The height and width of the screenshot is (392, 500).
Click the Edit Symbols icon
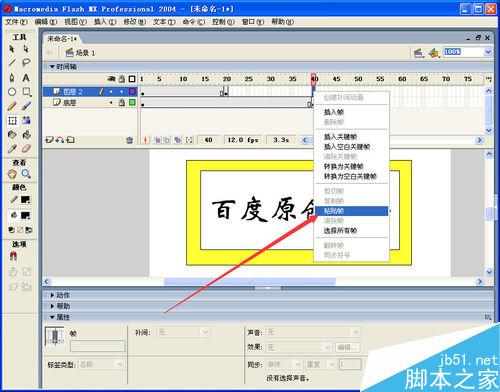click(x=434, y=53)
